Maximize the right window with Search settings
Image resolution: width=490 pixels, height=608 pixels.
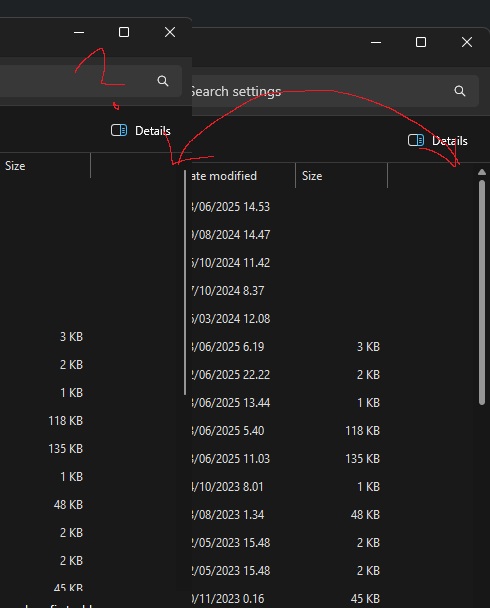click(421, 42)
